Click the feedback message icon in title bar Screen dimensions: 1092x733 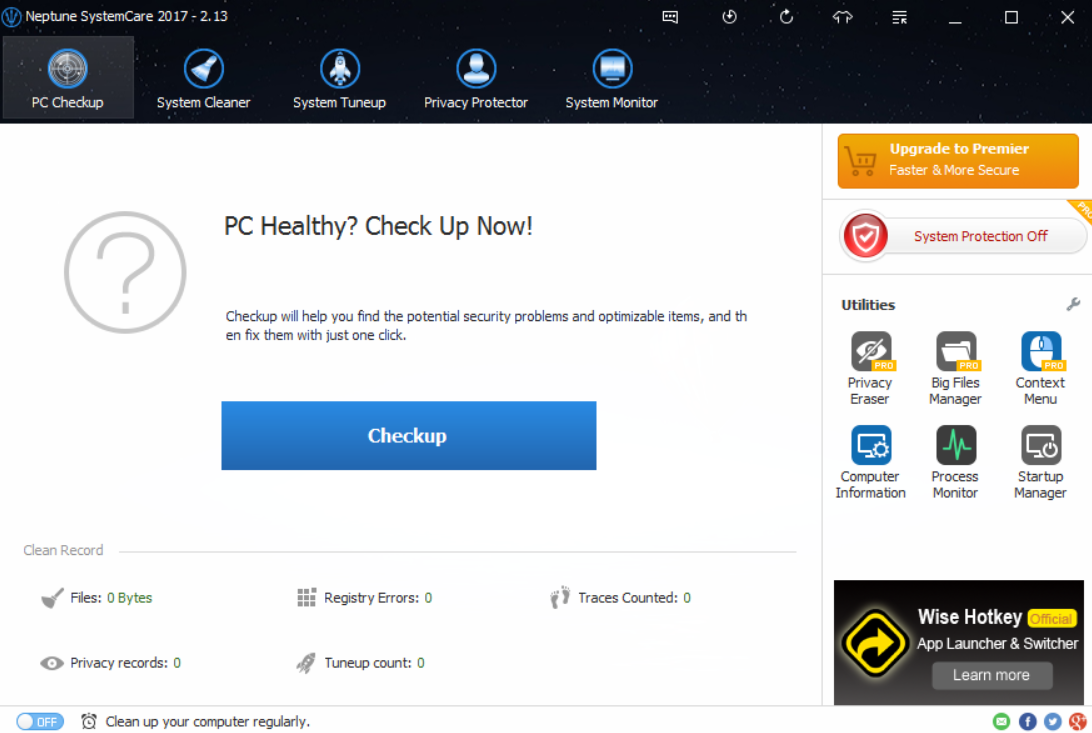click(x=670, y=17)
